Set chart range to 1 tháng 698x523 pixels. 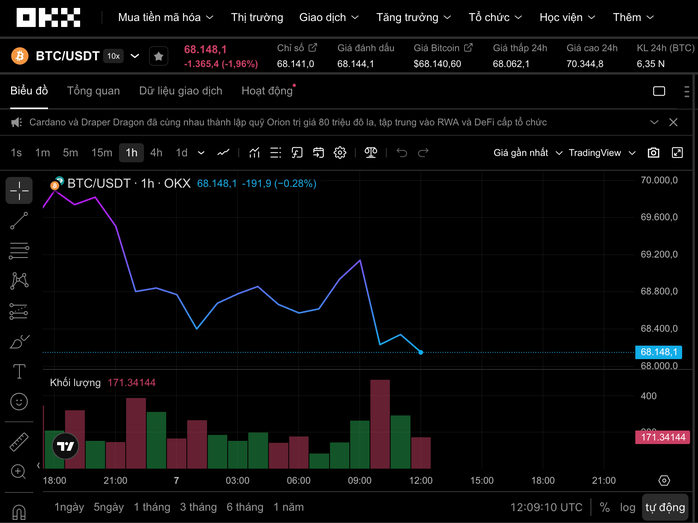(152, 507)
